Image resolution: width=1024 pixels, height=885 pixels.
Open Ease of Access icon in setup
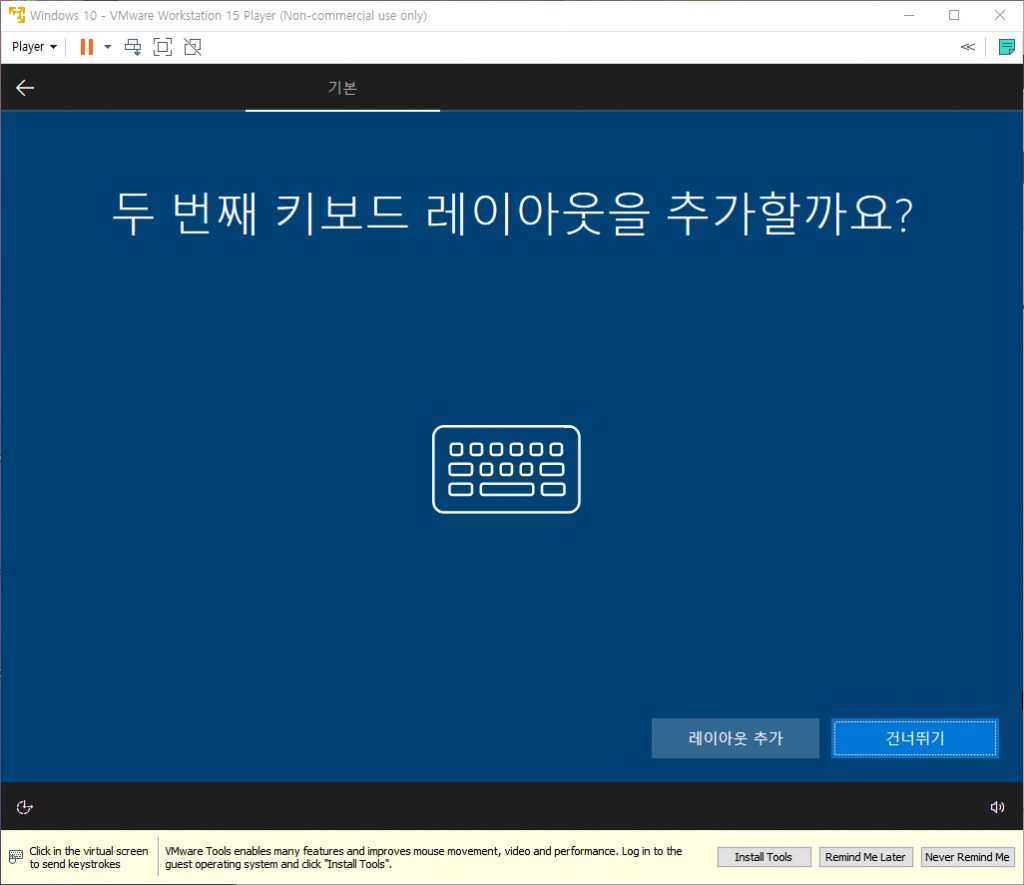point(26,807)
